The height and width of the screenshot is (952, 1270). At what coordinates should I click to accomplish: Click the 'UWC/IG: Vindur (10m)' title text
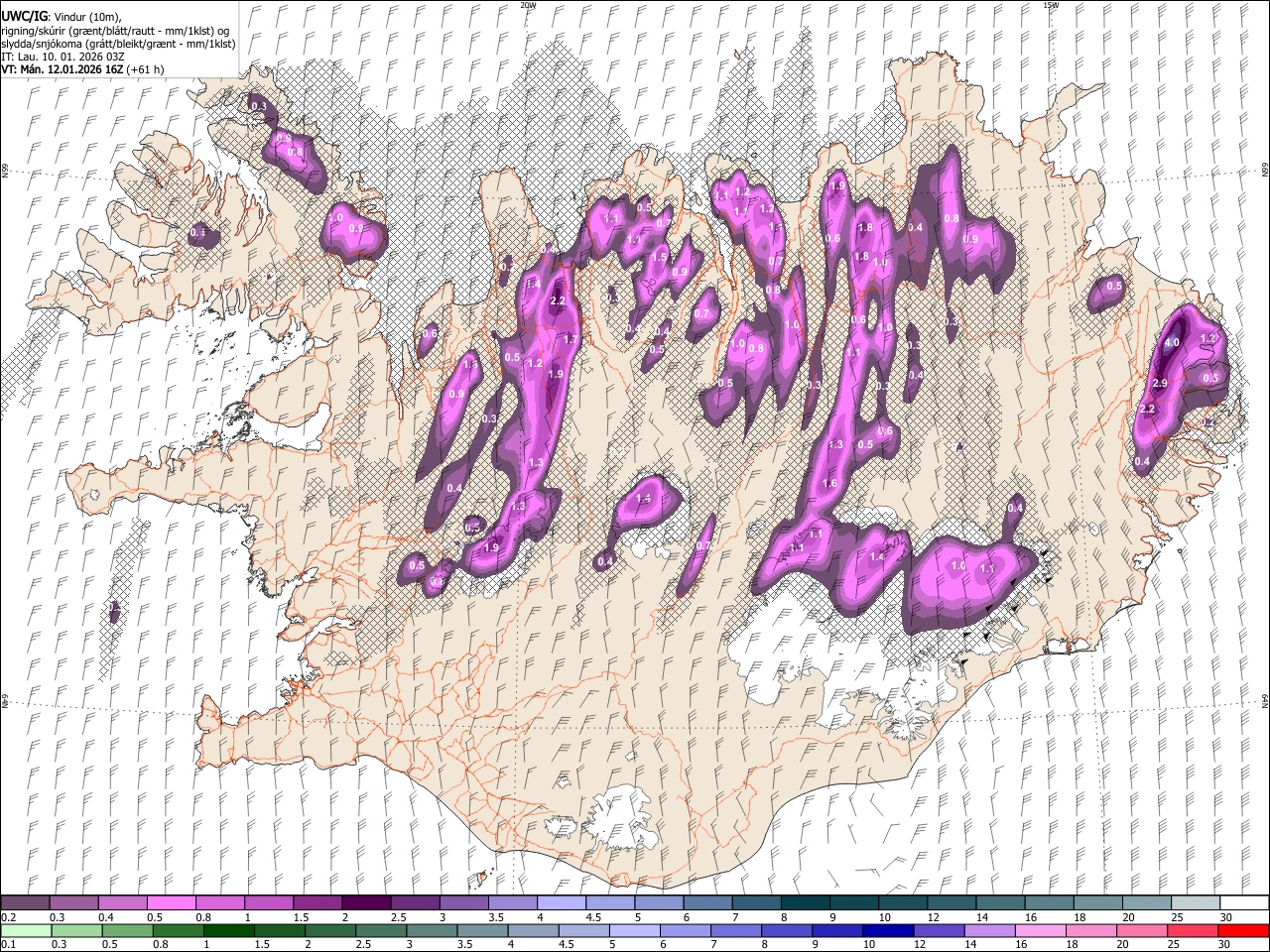[x=63, y=17]
